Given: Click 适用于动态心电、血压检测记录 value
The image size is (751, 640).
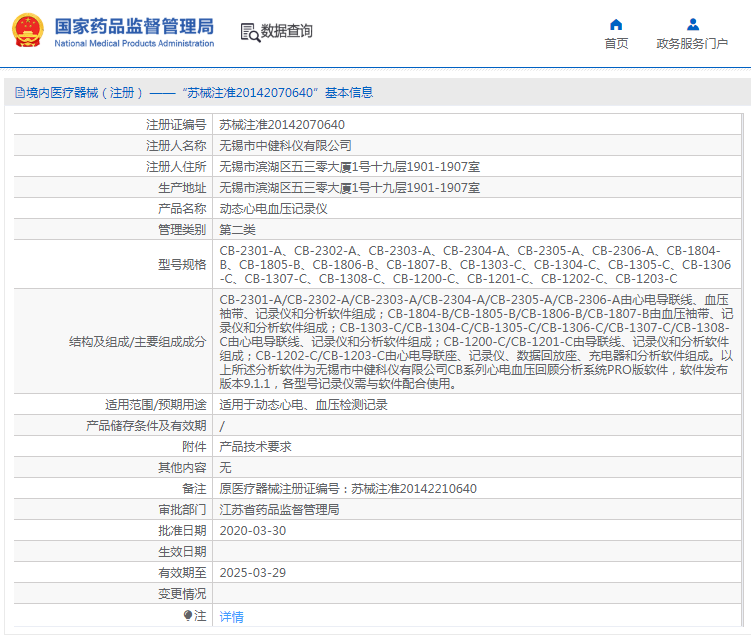Looking at the screenshot, I should pyautogui.click(x=303, y=405).
